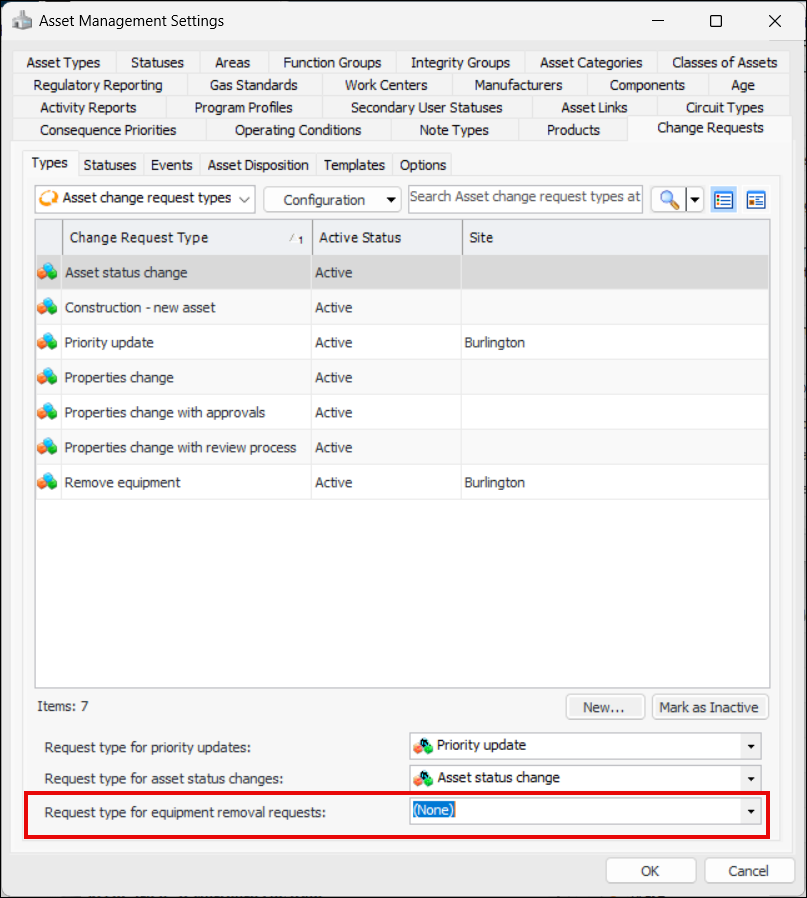Open the Configuration dropdown
807x898 pixels.
coord(332,200)
